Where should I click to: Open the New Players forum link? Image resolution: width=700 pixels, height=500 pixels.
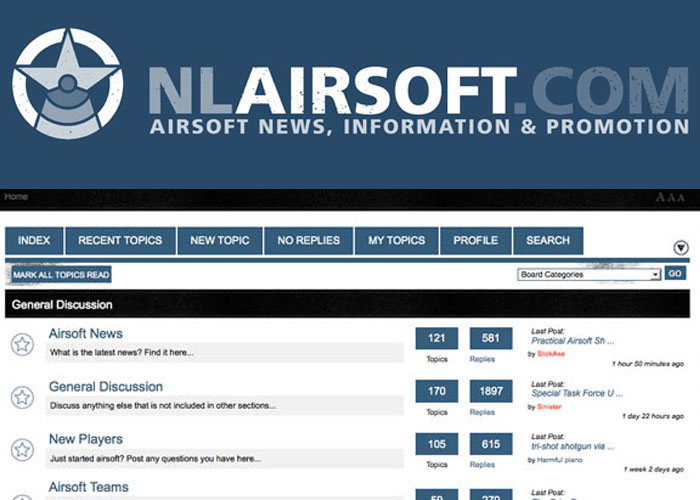[x=86, y=439]
